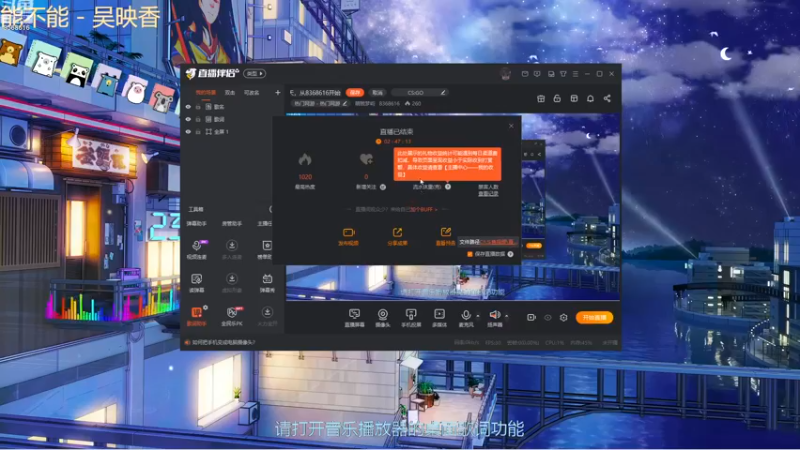The height and width of the screenshot is (450, 800).
Task: Toggle lock on the topmost source row
Action: click(198, 107)
